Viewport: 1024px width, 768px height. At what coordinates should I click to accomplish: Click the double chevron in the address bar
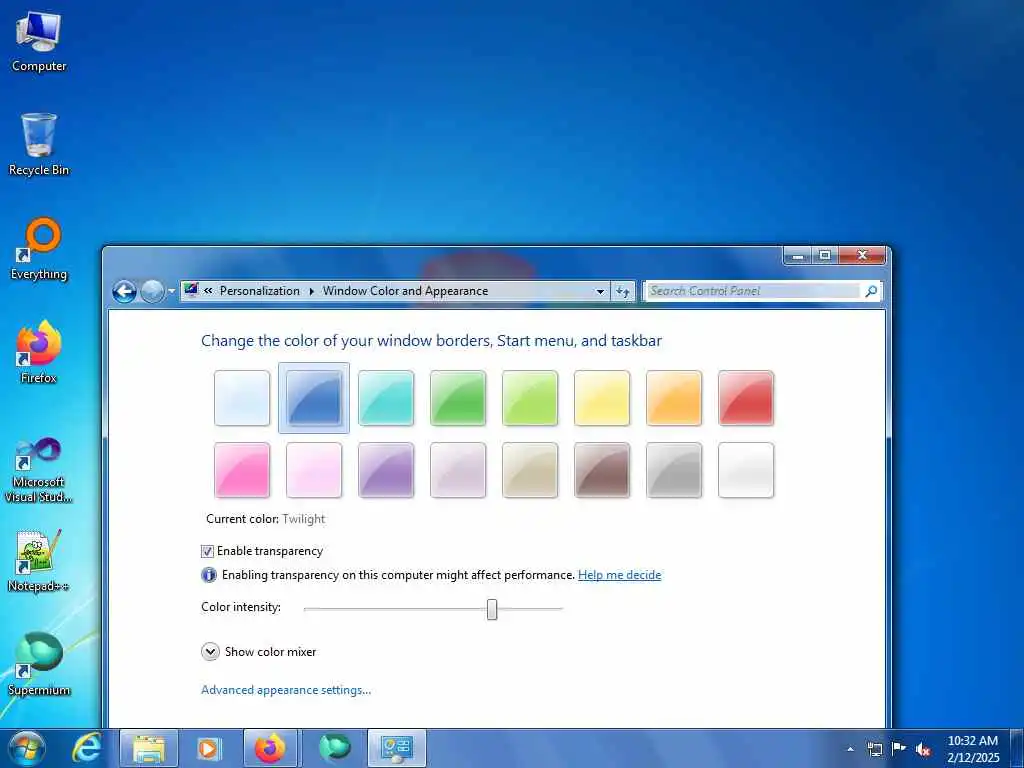point(208,291)
